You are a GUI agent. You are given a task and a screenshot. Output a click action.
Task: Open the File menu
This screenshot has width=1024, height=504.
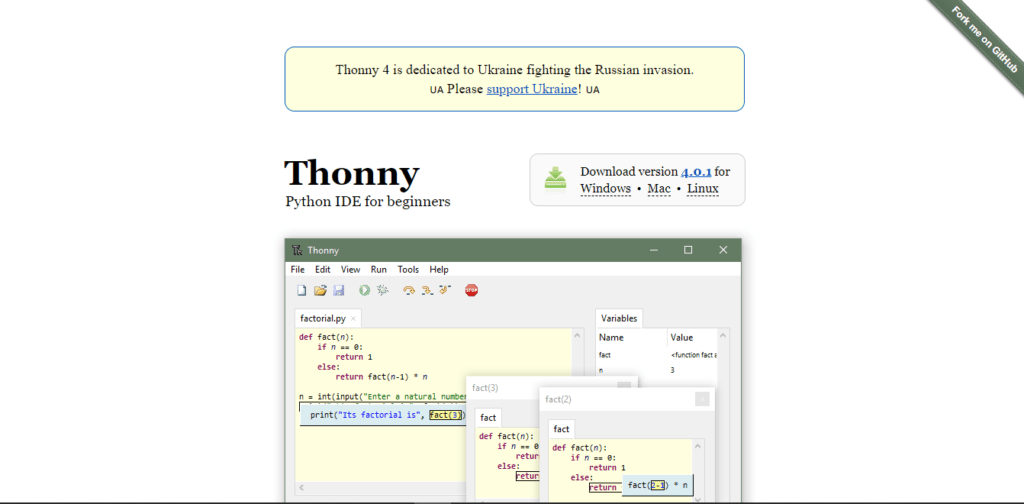coord(298,269)
